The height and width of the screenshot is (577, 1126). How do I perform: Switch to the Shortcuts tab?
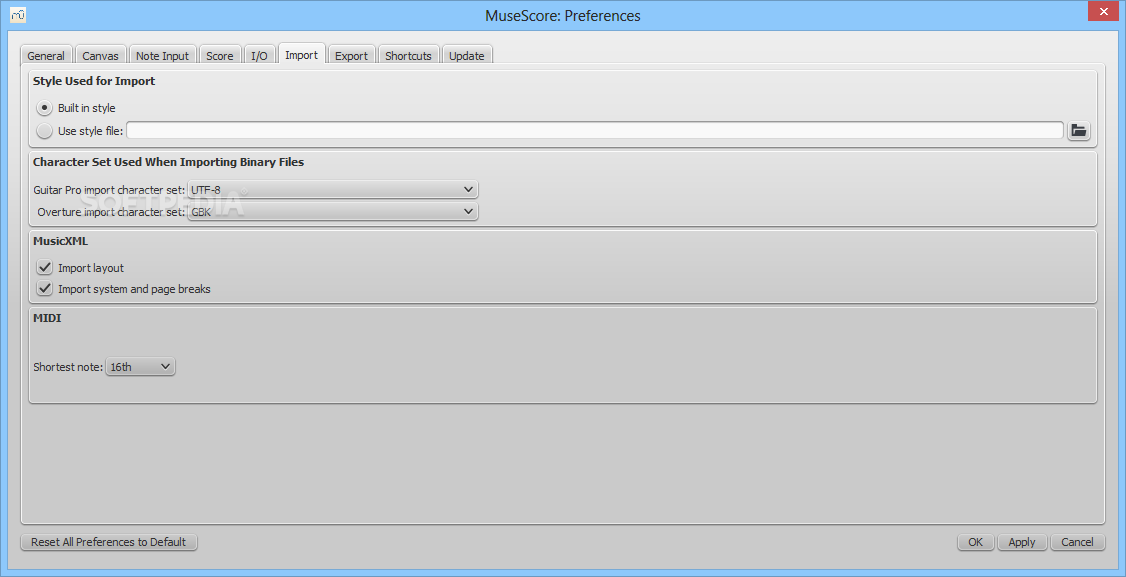[x=408, y=55]
